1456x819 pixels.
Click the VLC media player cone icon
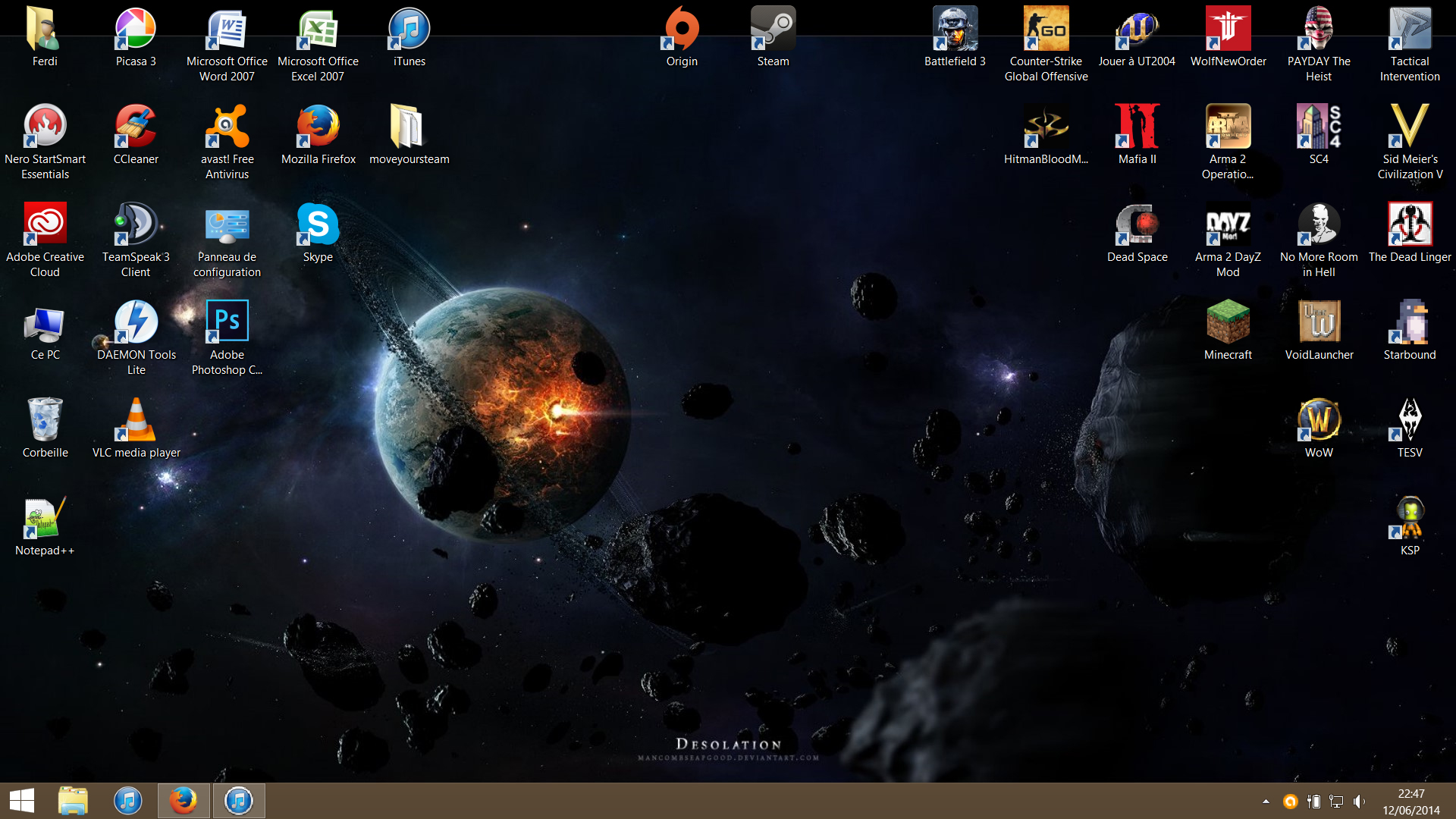pos(136,419)
